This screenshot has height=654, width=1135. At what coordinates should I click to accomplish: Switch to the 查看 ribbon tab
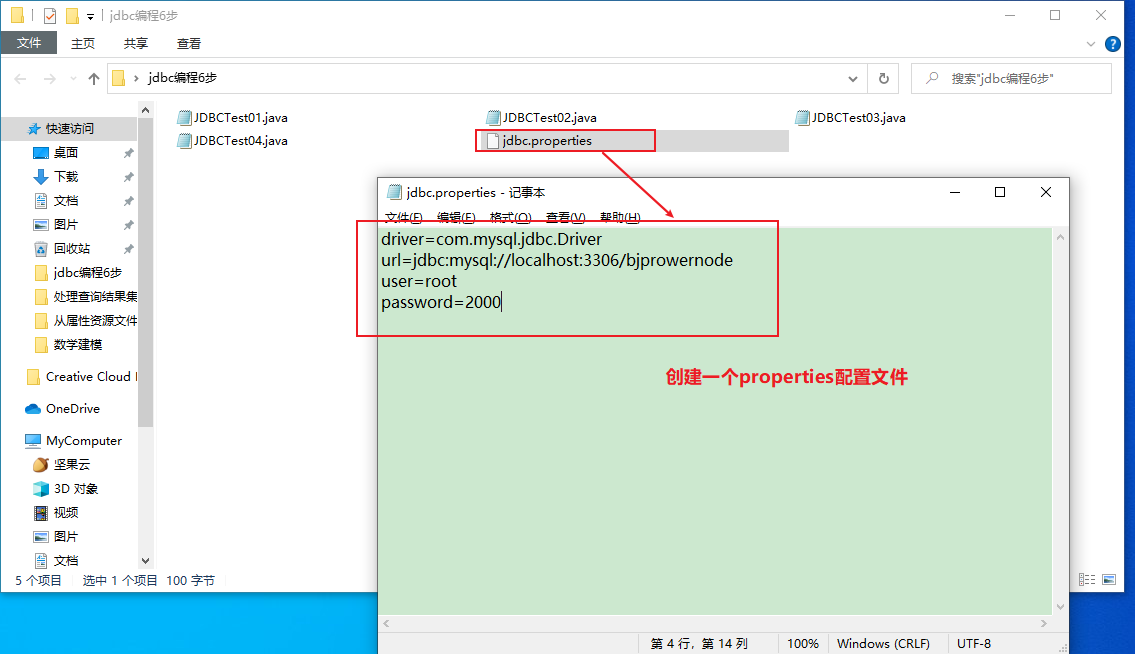pos(189,43)
